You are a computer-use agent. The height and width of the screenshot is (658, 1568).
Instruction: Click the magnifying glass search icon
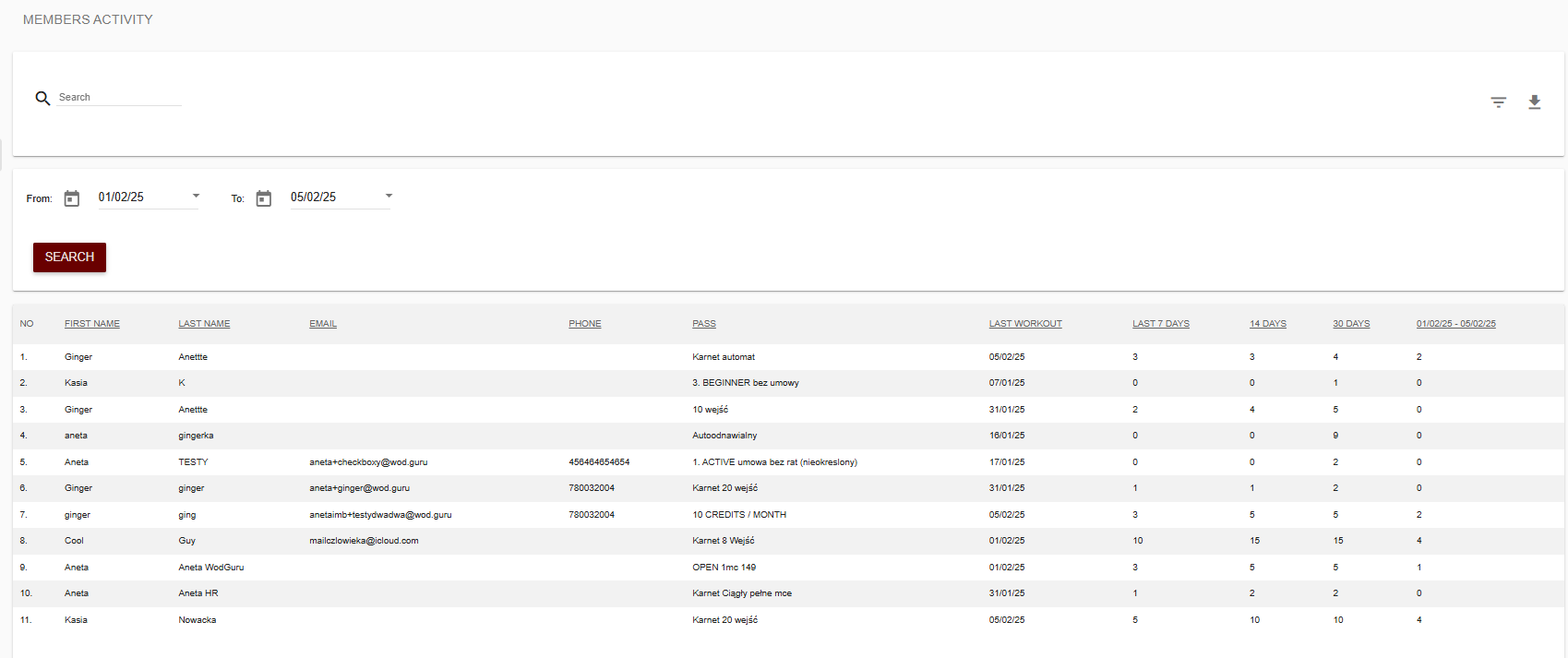click(x=42, y=98)
